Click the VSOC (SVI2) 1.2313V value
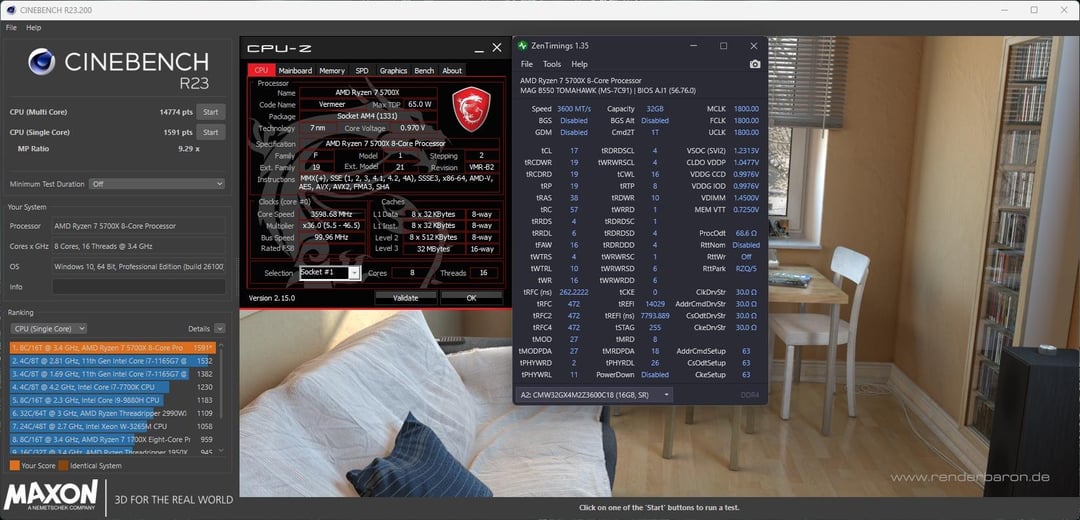 (745, 150)
